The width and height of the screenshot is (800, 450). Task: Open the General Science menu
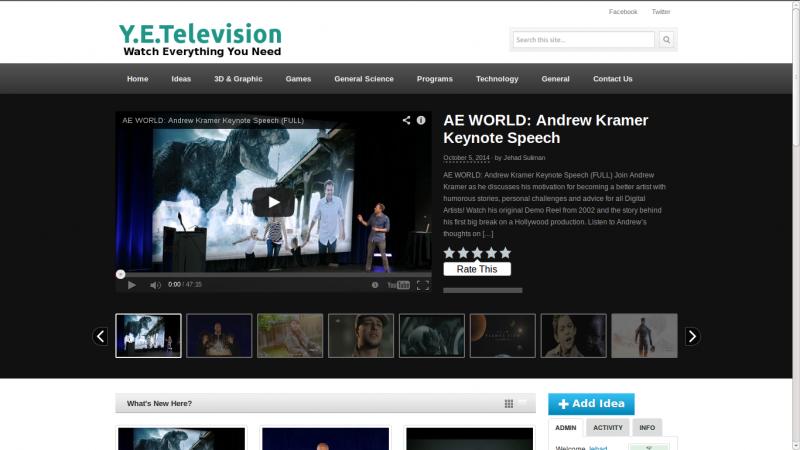tap(364, 79)
